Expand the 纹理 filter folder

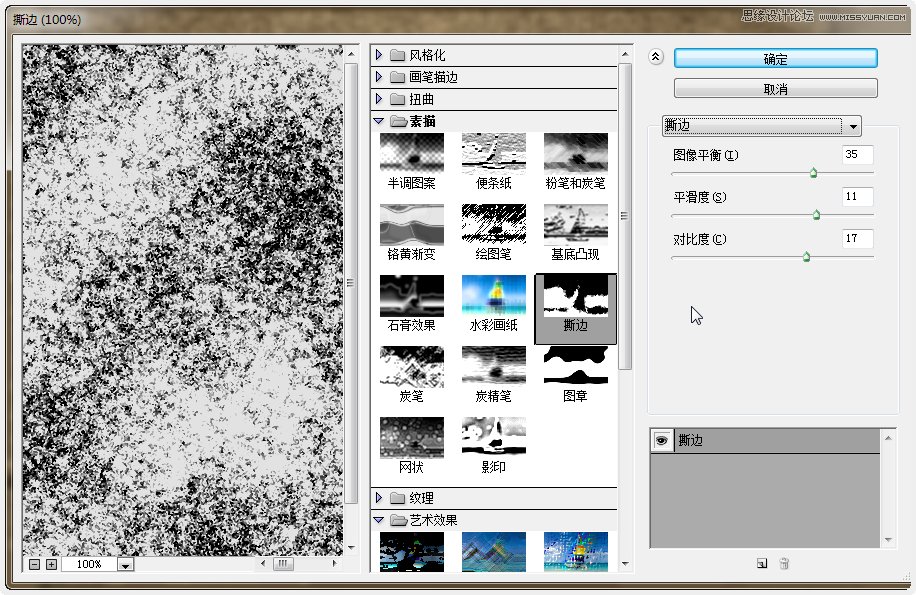coord(379,497)
